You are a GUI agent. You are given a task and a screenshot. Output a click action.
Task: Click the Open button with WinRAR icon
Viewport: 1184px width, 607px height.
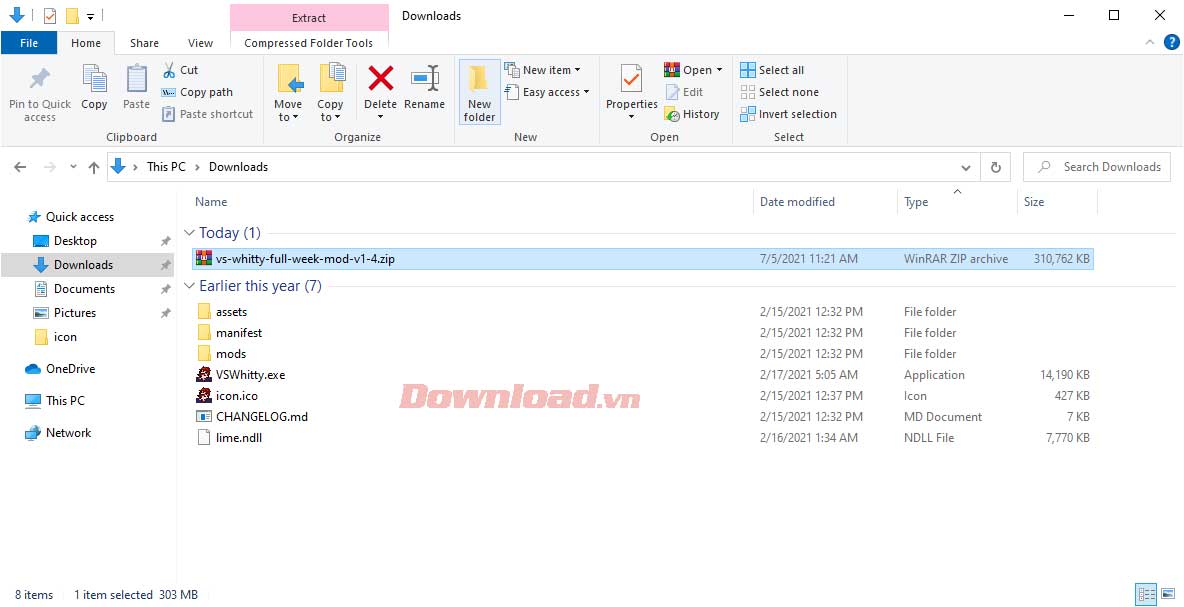click(688, 70)
